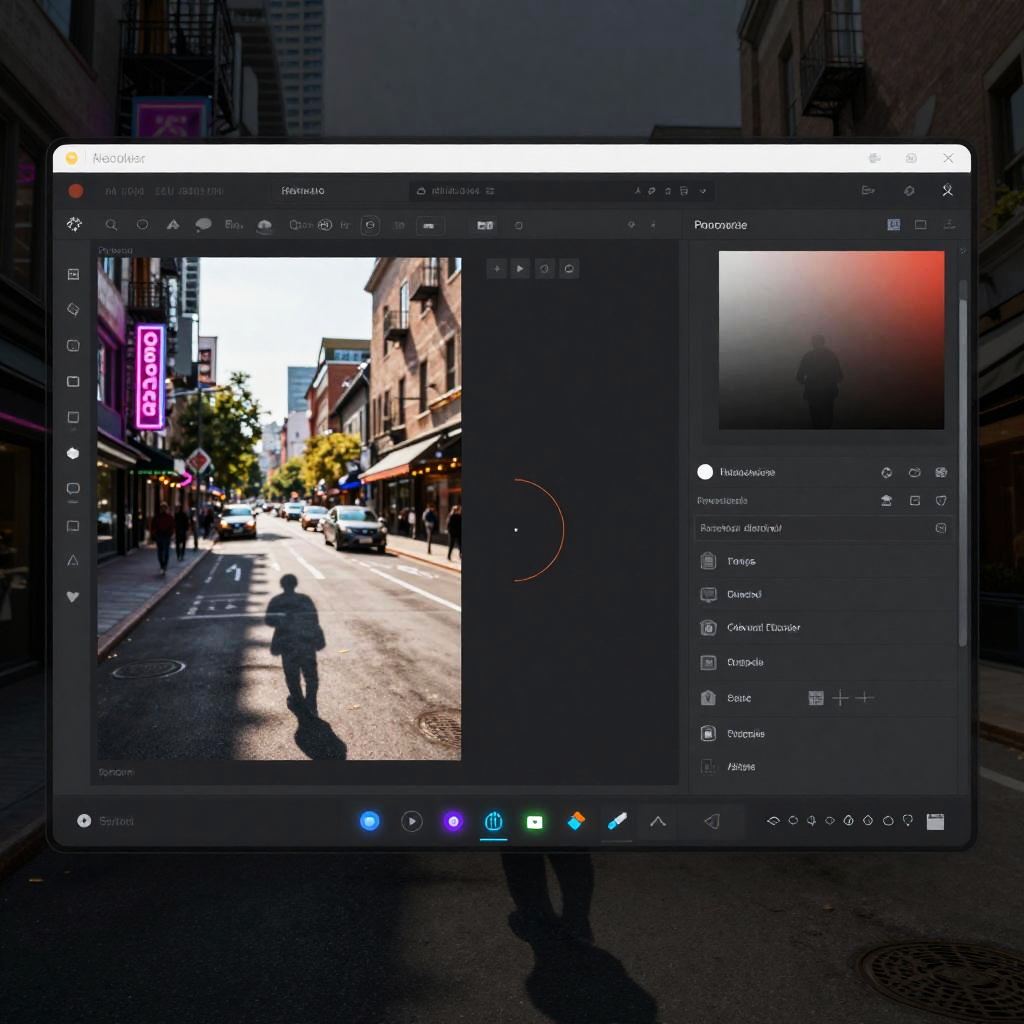The height and width of the screenshot is (1024, 1024).
Task: Click the orange and blue eraser dock icon
Action: pyautogui.click(x=576, y=821)
